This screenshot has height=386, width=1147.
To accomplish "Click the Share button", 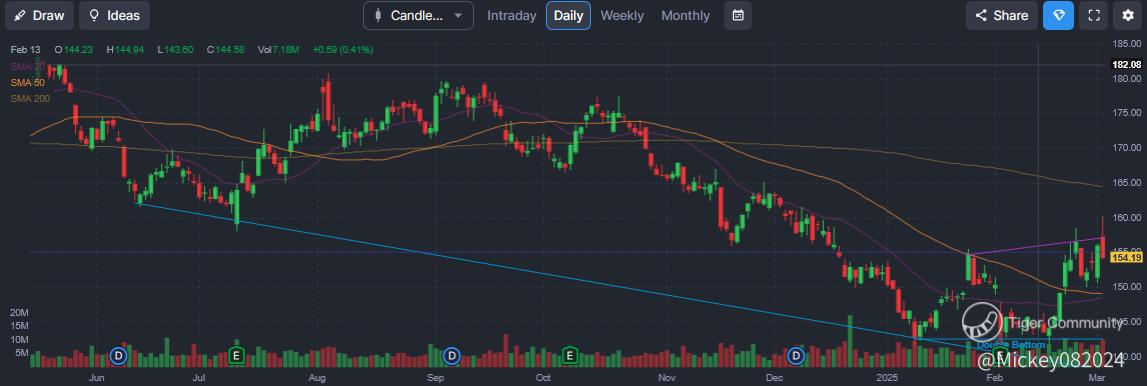I will (1001, 15).
